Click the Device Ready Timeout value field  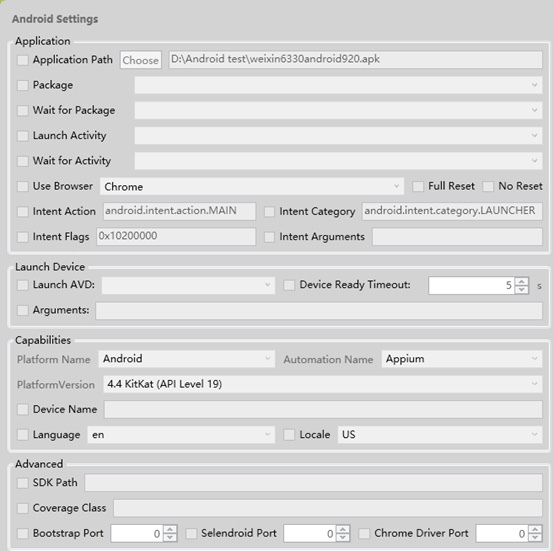tap(471, 285)
